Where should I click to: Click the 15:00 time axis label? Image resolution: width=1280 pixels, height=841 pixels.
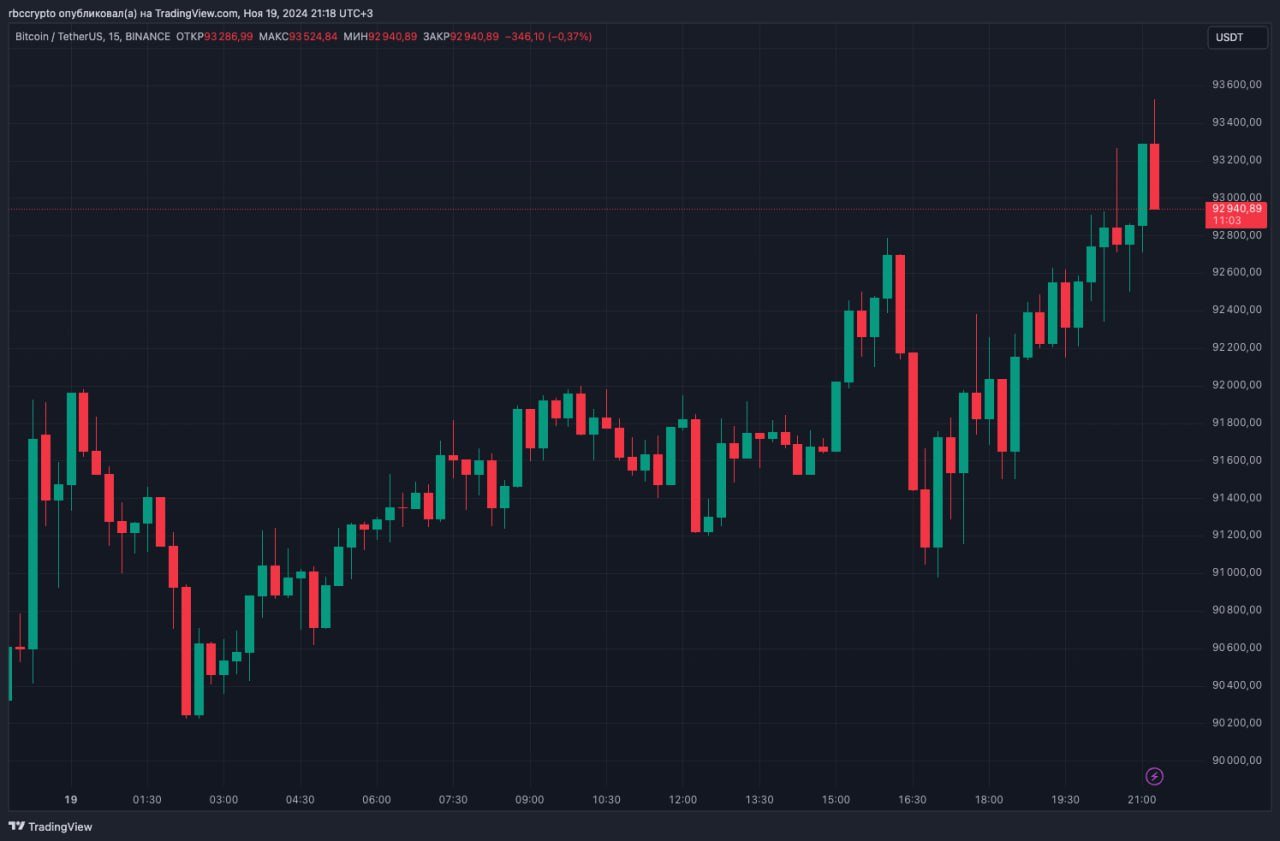click(836, 800)
